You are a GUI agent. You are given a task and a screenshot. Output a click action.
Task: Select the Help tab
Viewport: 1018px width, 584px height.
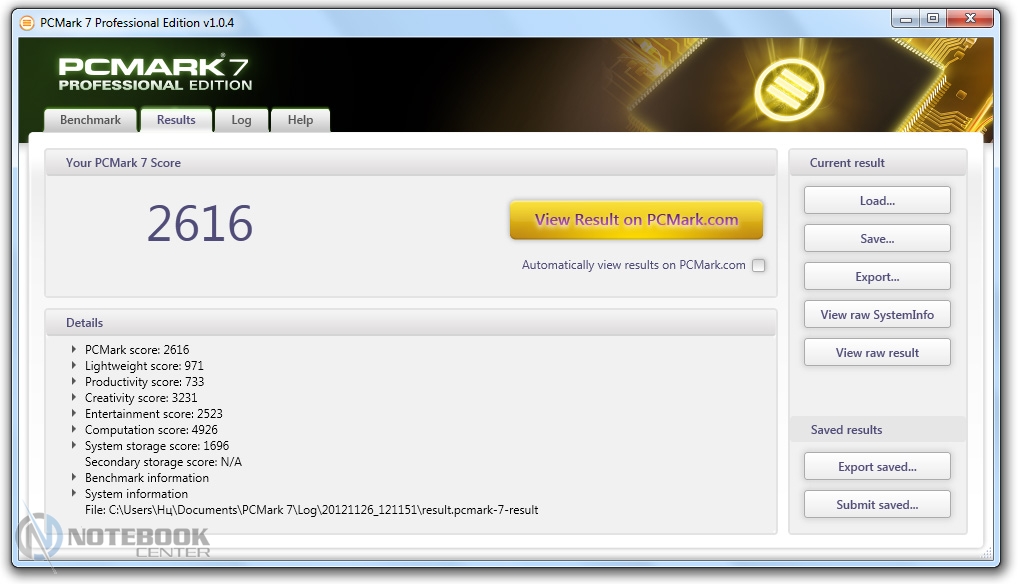pyautogui.click(x=300, y=120)
